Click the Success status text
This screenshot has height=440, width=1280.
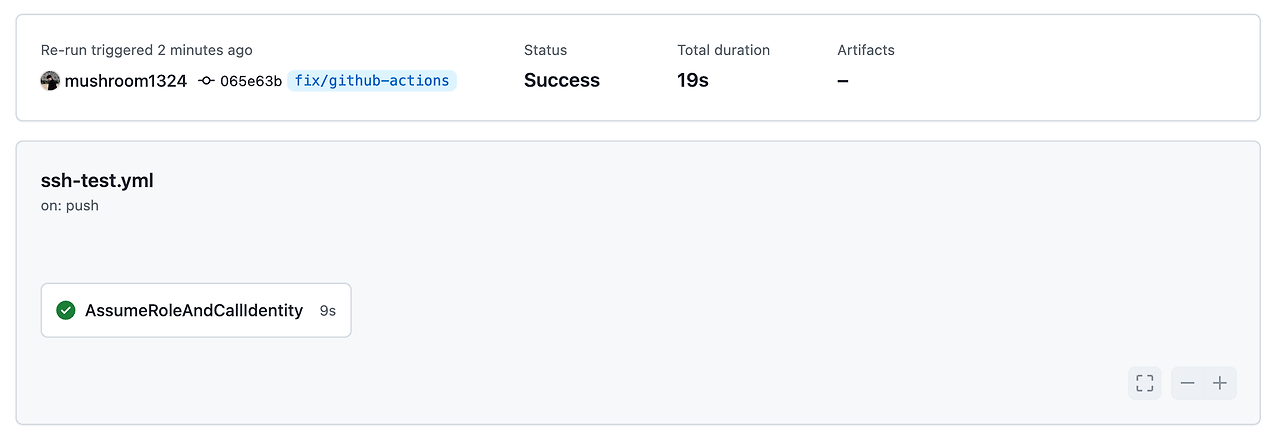click(562, 81)
